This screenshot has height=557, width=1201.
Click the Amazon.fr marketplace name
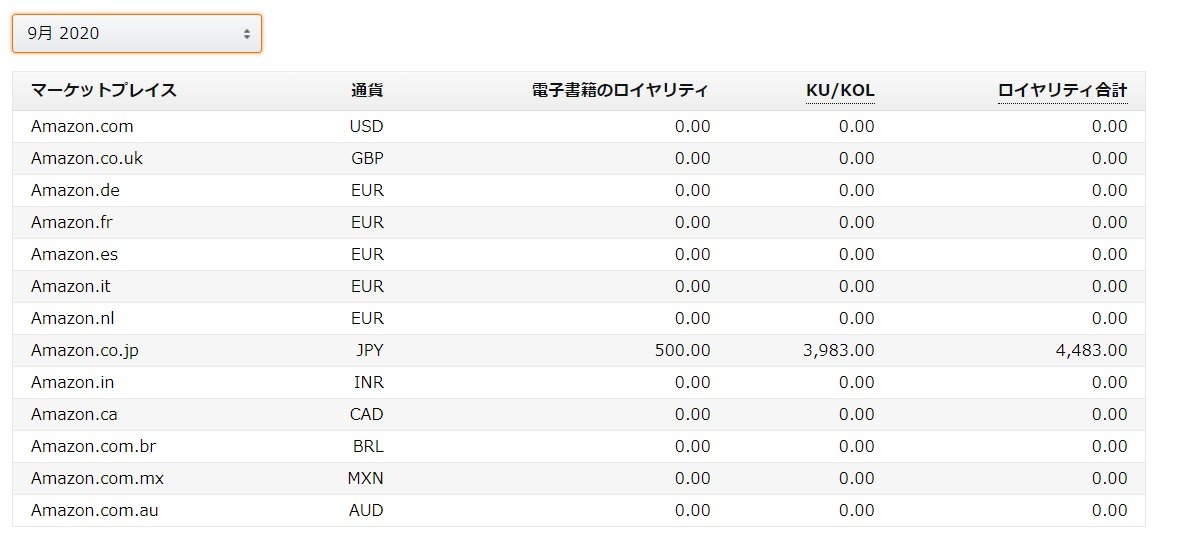pyautogui.click(x=70, y=222)
